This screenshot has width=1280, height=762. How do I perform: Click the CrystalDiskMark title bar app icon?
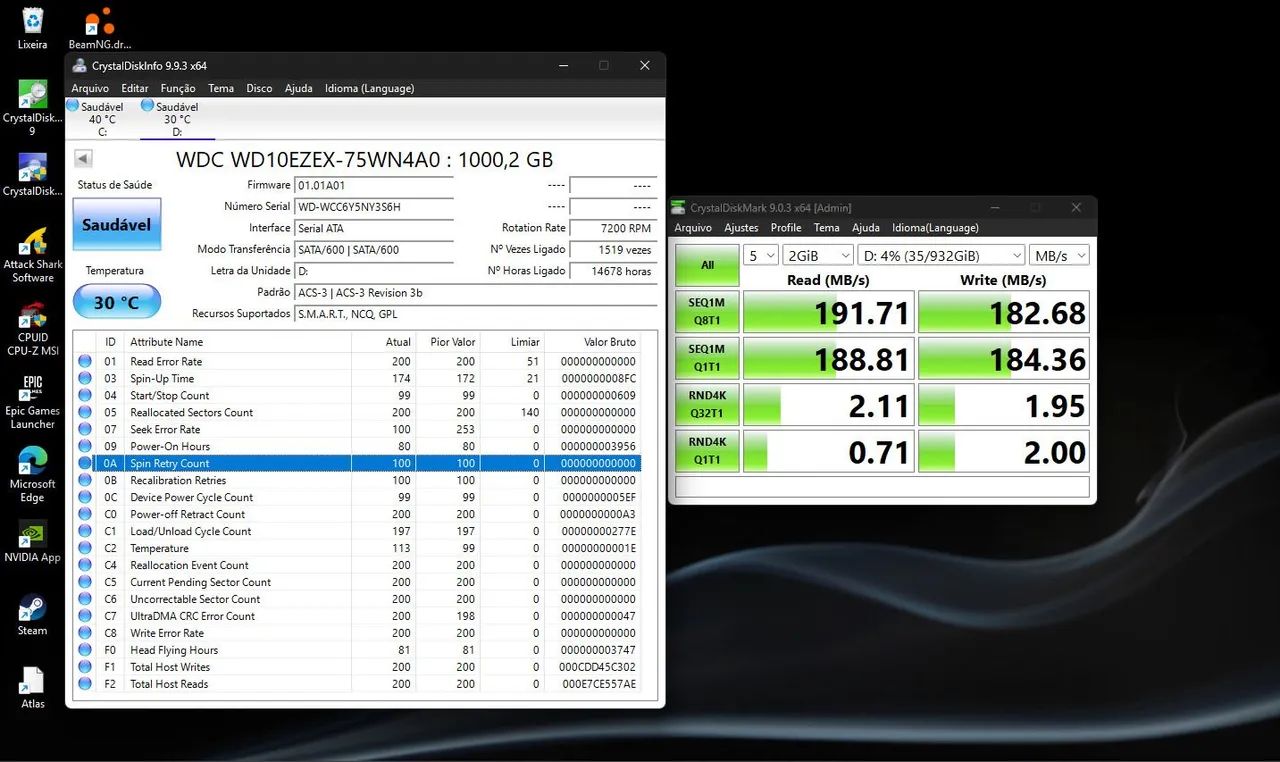pyautogui.click(x=680, y=208)
